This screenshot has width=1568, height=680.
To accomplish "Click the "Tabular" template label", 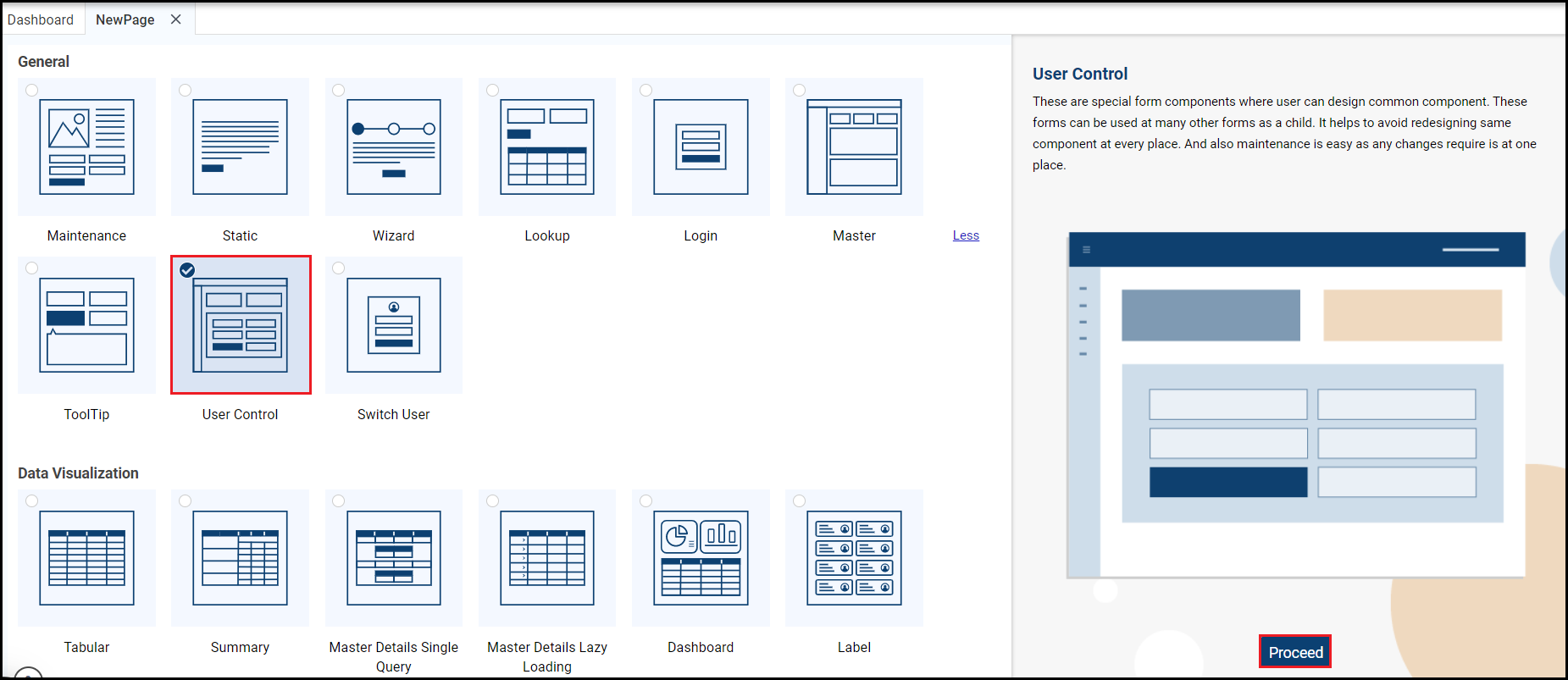I will pyautogui.click(x=86, y=648).
